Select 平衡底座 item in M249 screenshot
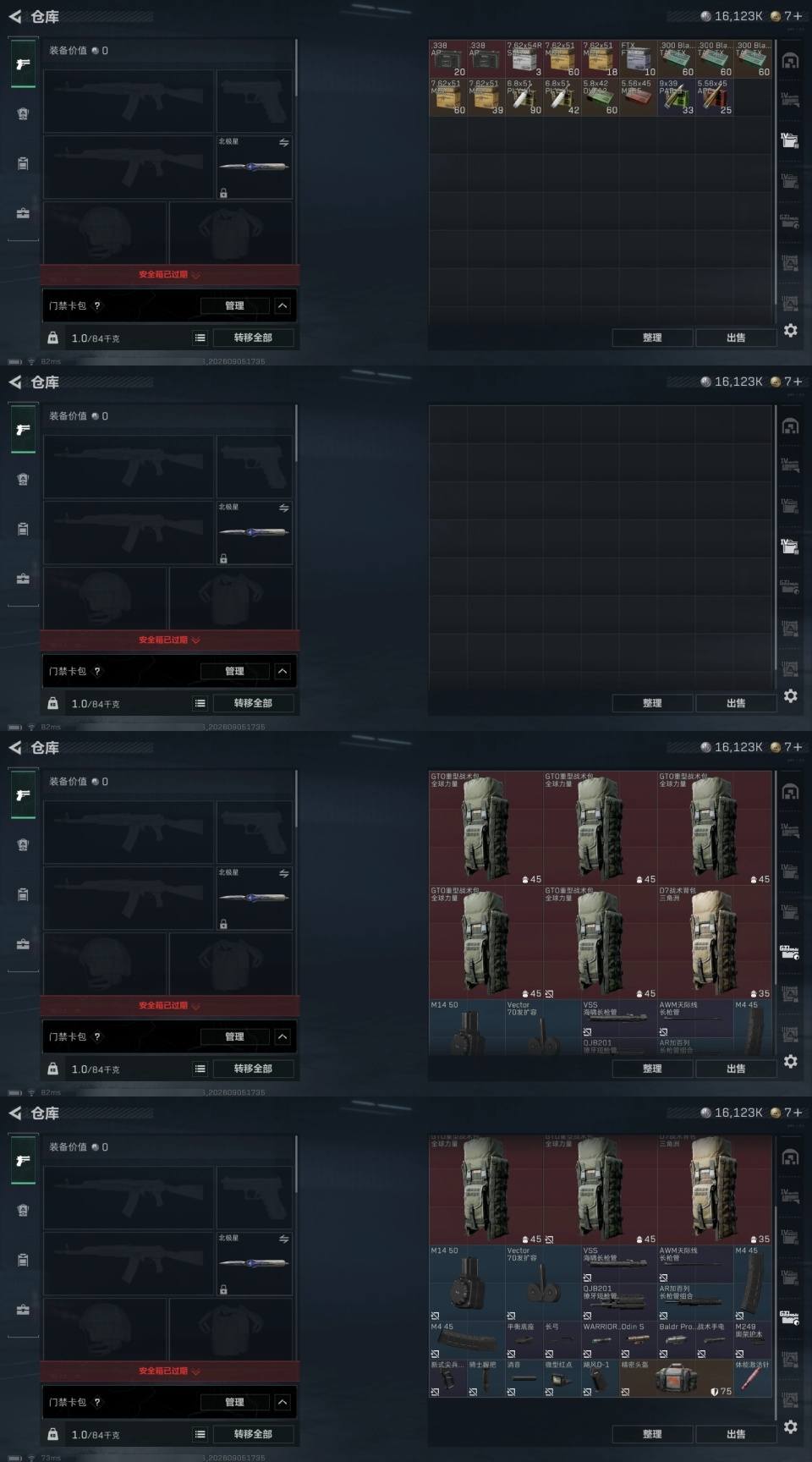The width and height of the screenshot is (812, 1462). [524, 1339]
